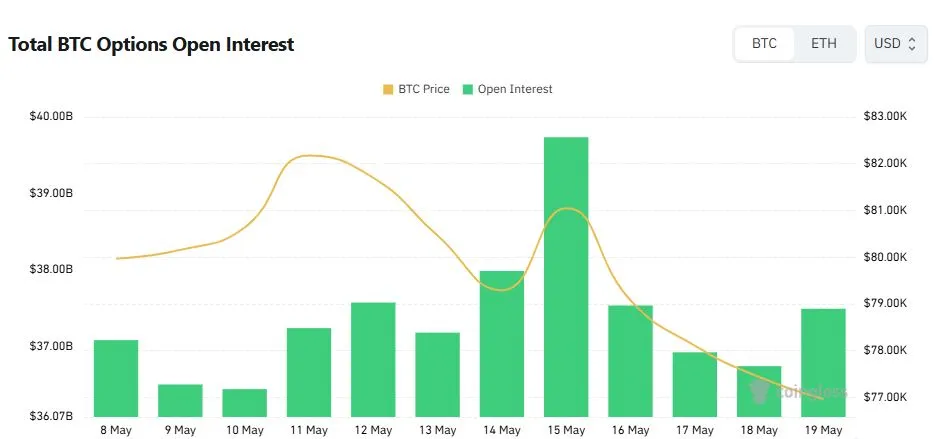This screenshot has height=439, width=935.
Task: Select the 19 May open interest bar
Action: 823,363
